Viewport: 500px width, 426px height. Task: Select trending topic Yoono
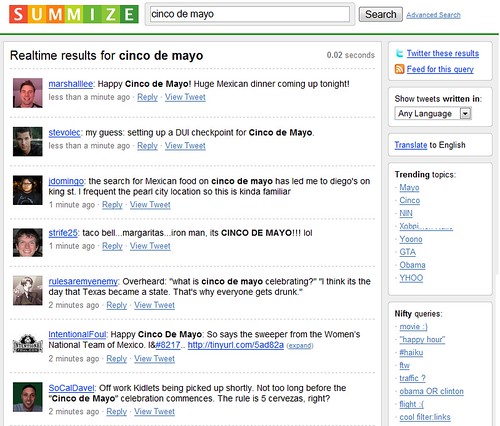[411, 239]
